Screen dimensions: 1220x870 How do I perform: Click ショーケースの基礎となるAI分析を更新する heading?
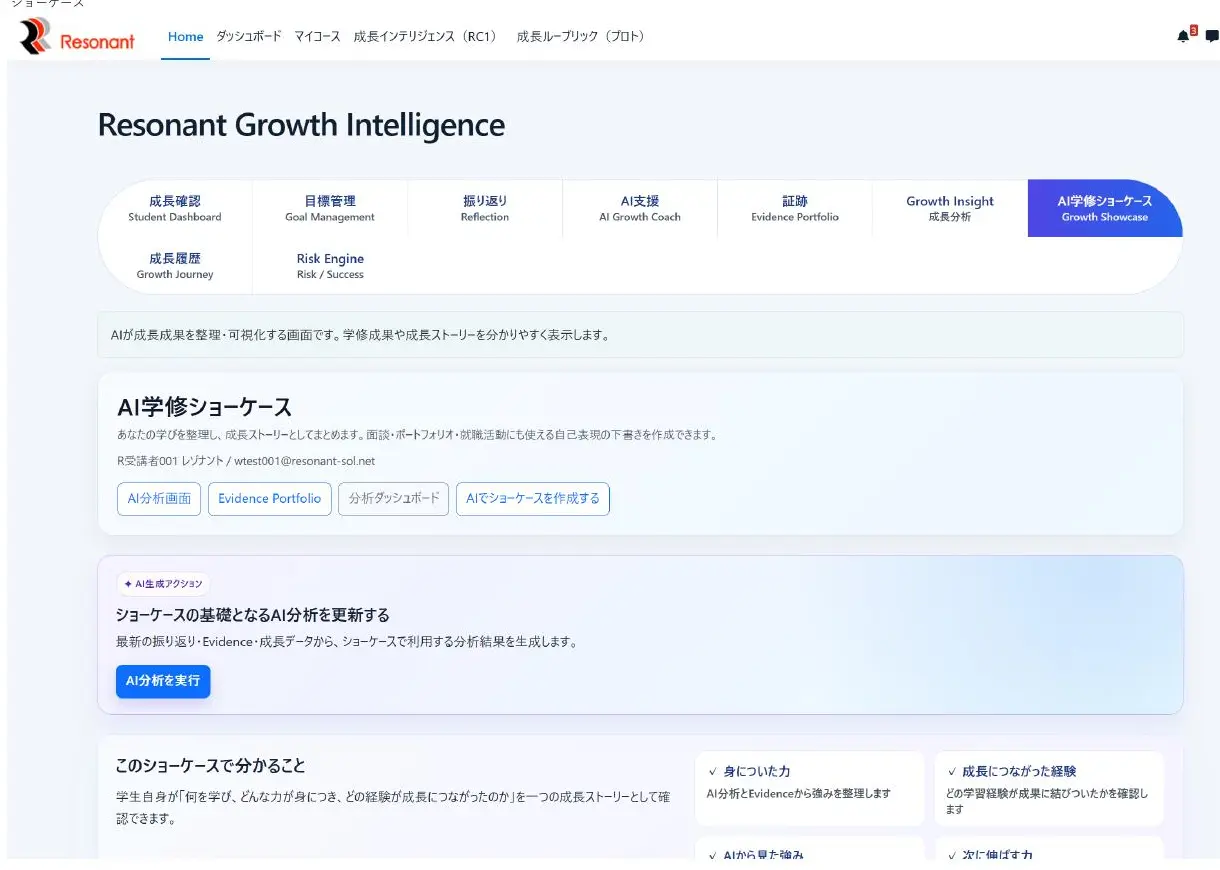pyautogui.click(x=253, y=615)
